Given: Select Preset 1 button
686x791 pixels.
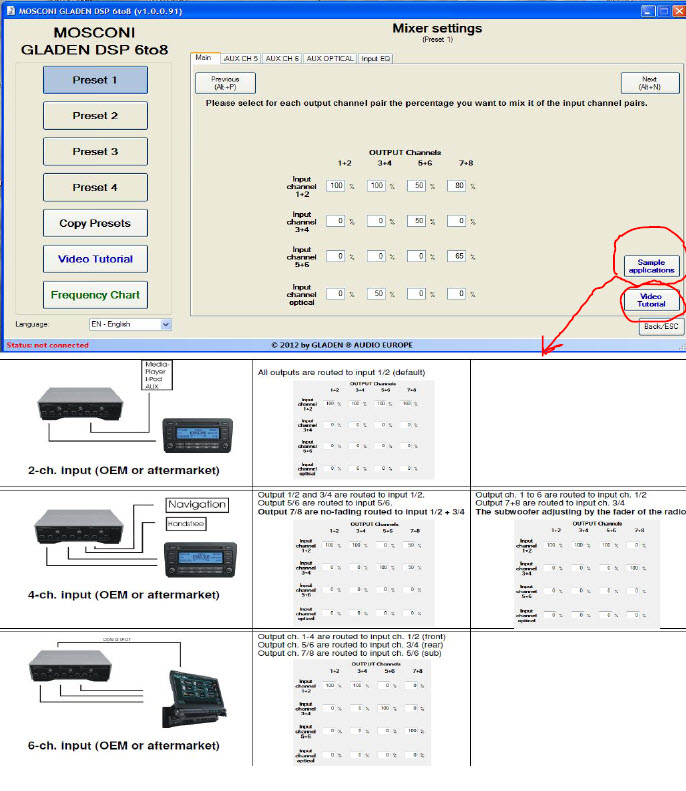Looking at the screenshot, I should (95, 80).
